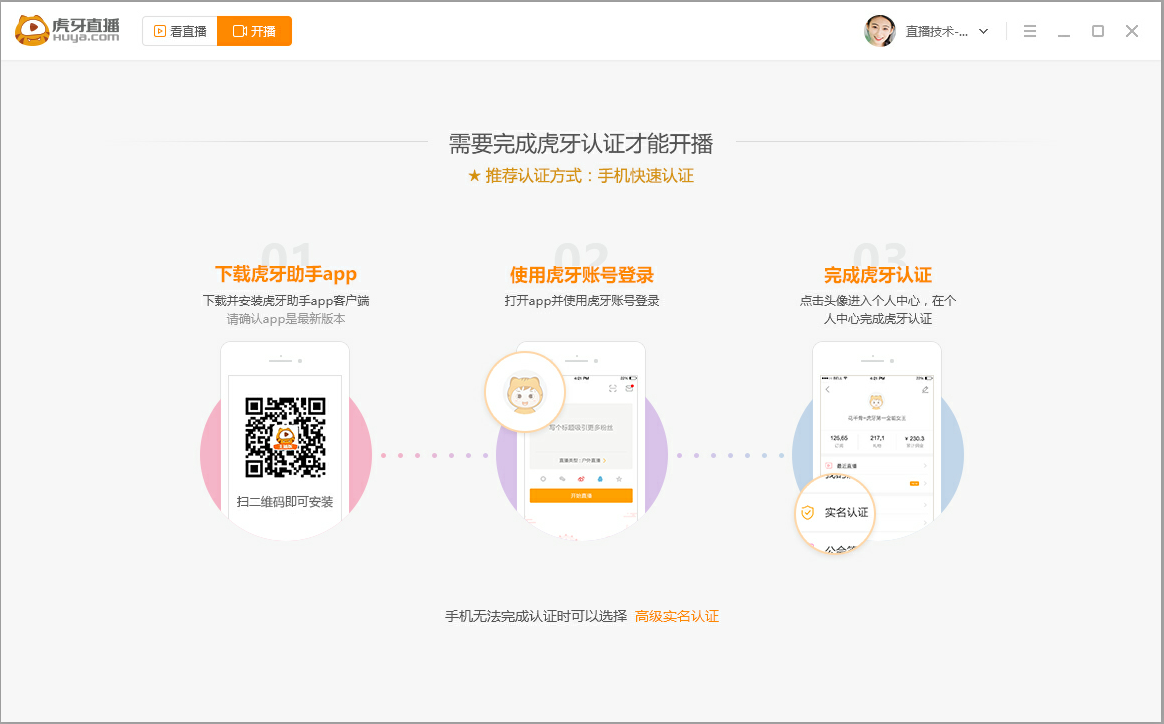
Task: Click the Huya.com logo icon
Action: [32, 30]
